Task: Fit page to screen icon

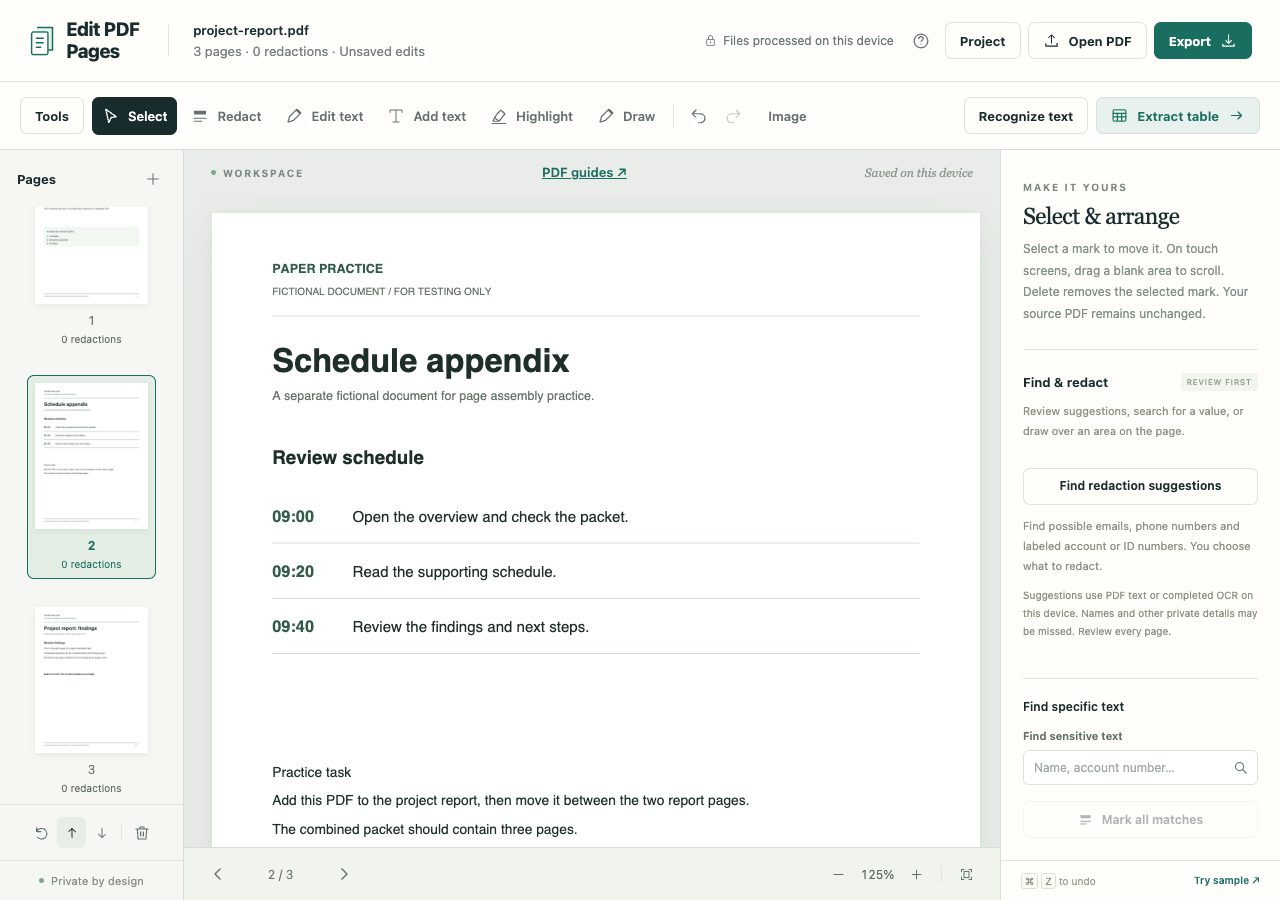Action: pyautogui.click(x=966, y=874)
